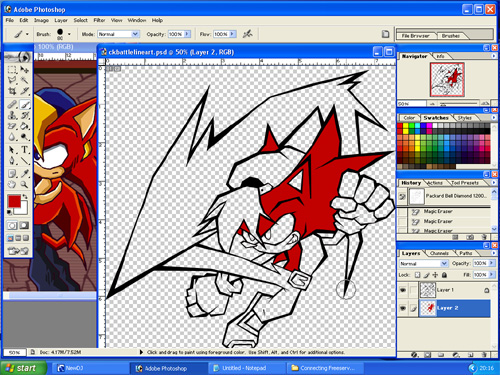Select the Zoom magnifier tool
The height and width of the screenshot is (375, 500).
coord(24,184)
